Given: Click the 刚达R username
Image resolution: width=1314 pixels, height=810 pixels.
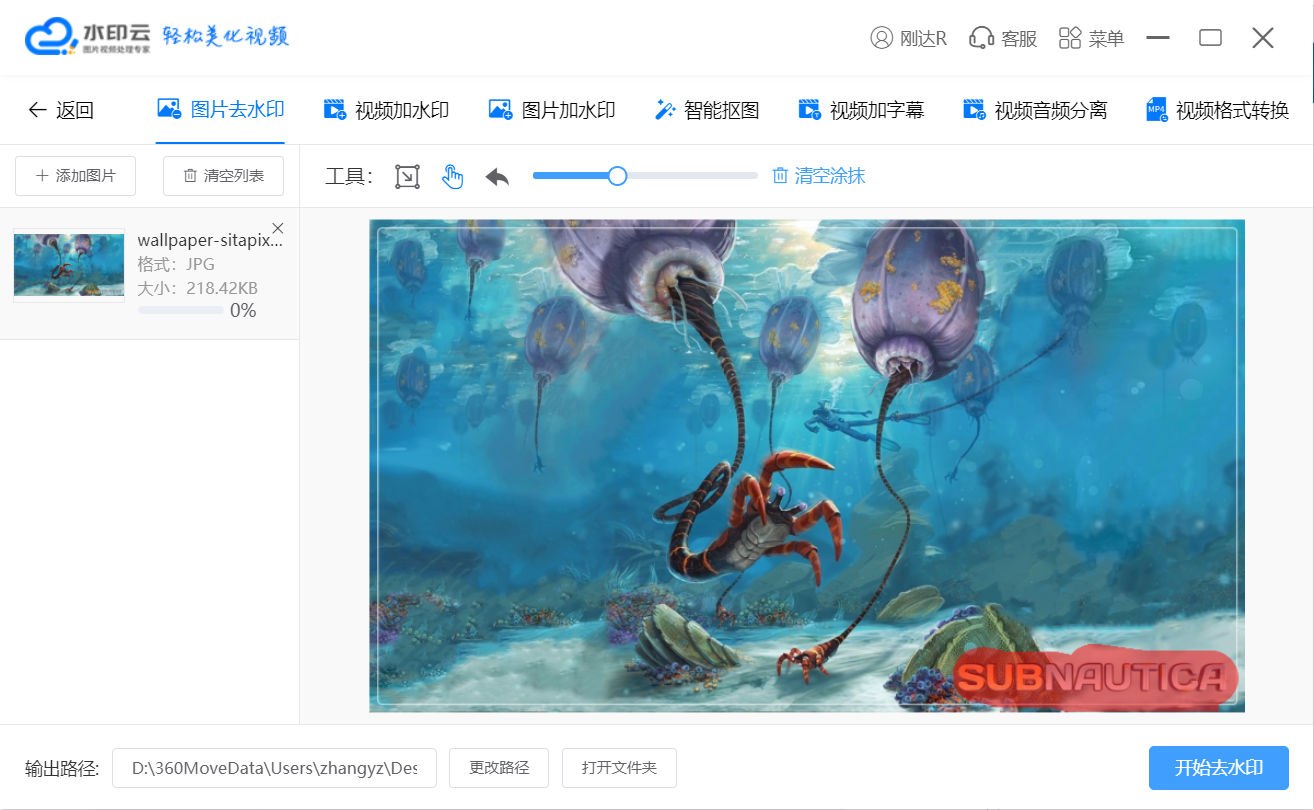Looking at the screenshot, I should pyautogui.click(x=923, y=39).
